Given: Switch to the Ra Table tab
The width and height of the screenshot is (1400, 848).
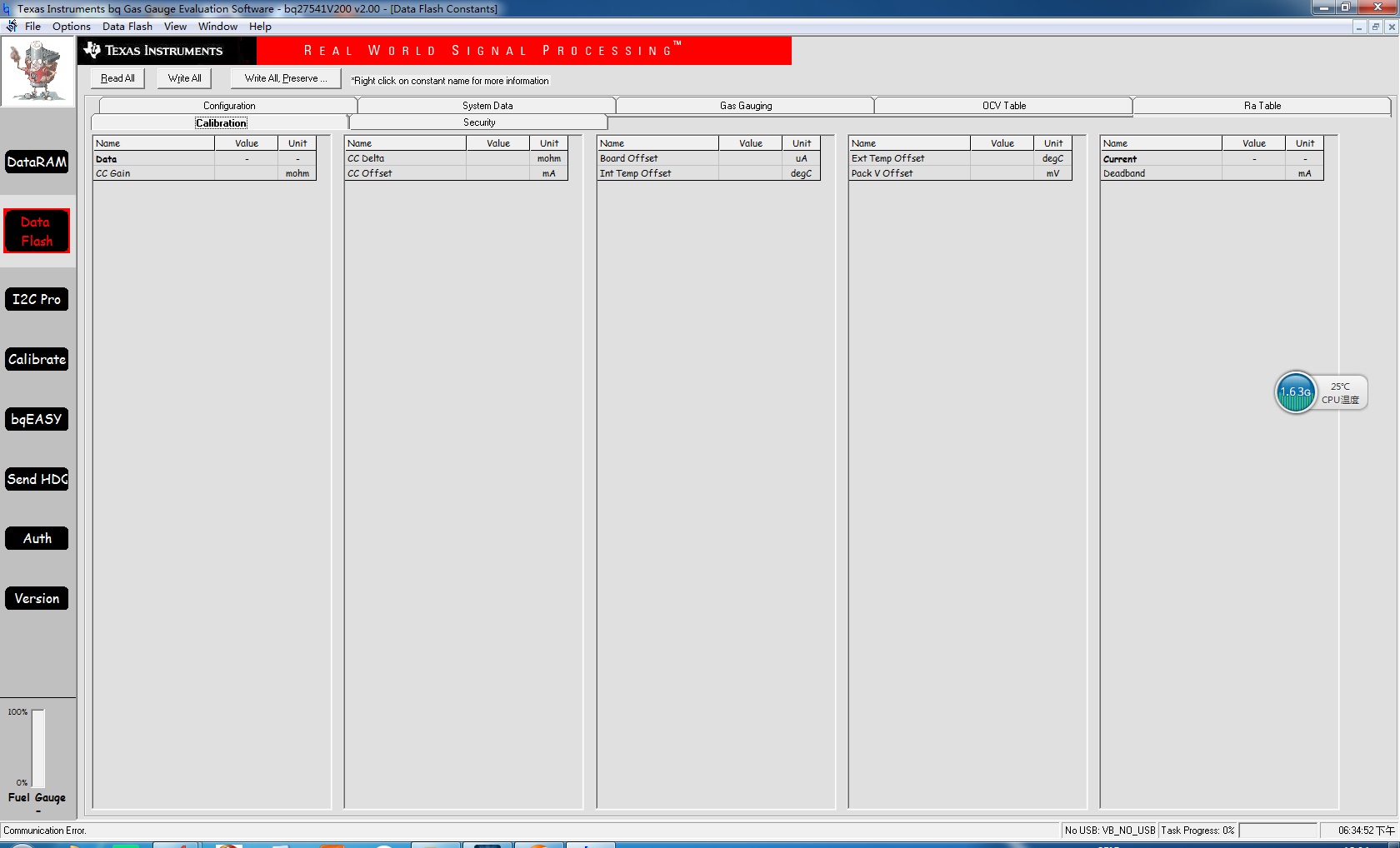Looking at the screenshot, I should [x=1262, y=106].
